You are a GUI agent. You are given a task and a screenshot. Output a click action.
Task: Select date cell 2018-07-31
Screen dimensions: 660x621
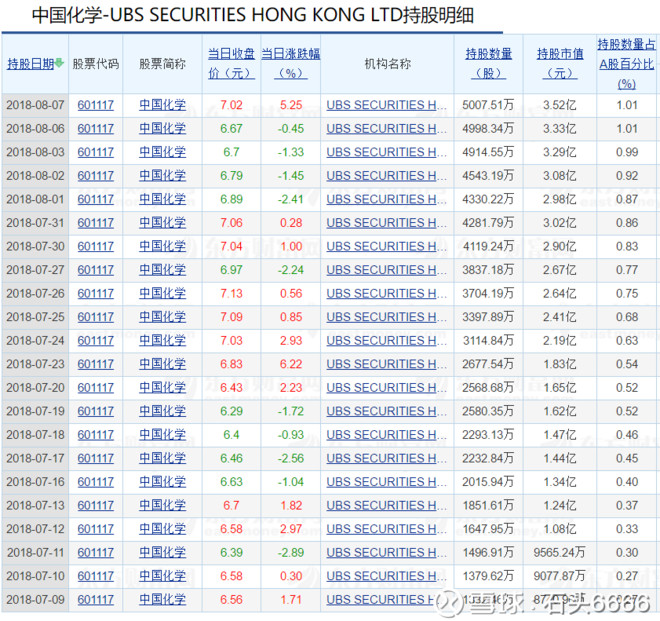click(35, 223)
